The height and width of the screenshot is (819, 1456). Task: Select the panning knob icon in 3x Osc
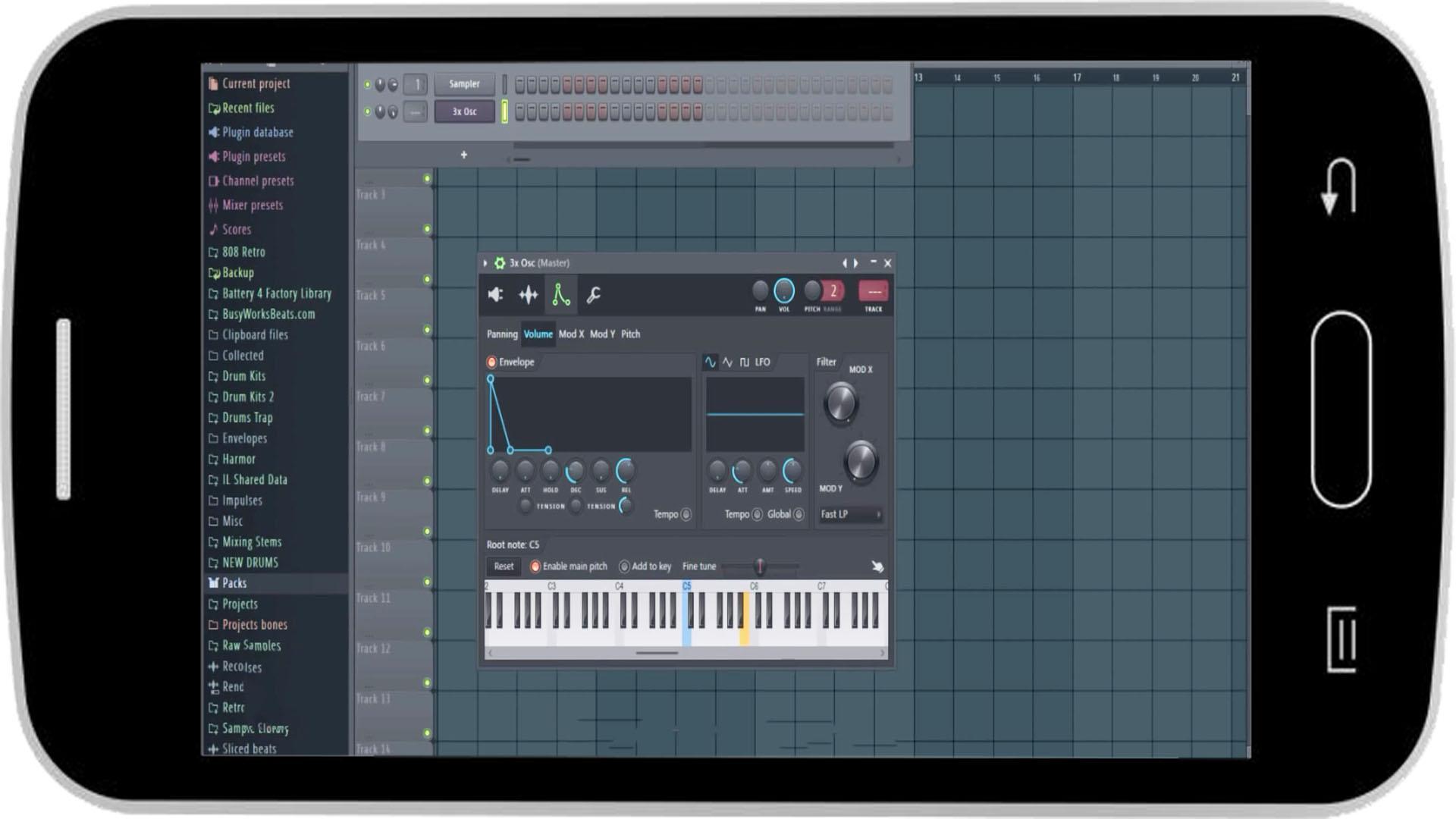758,291
